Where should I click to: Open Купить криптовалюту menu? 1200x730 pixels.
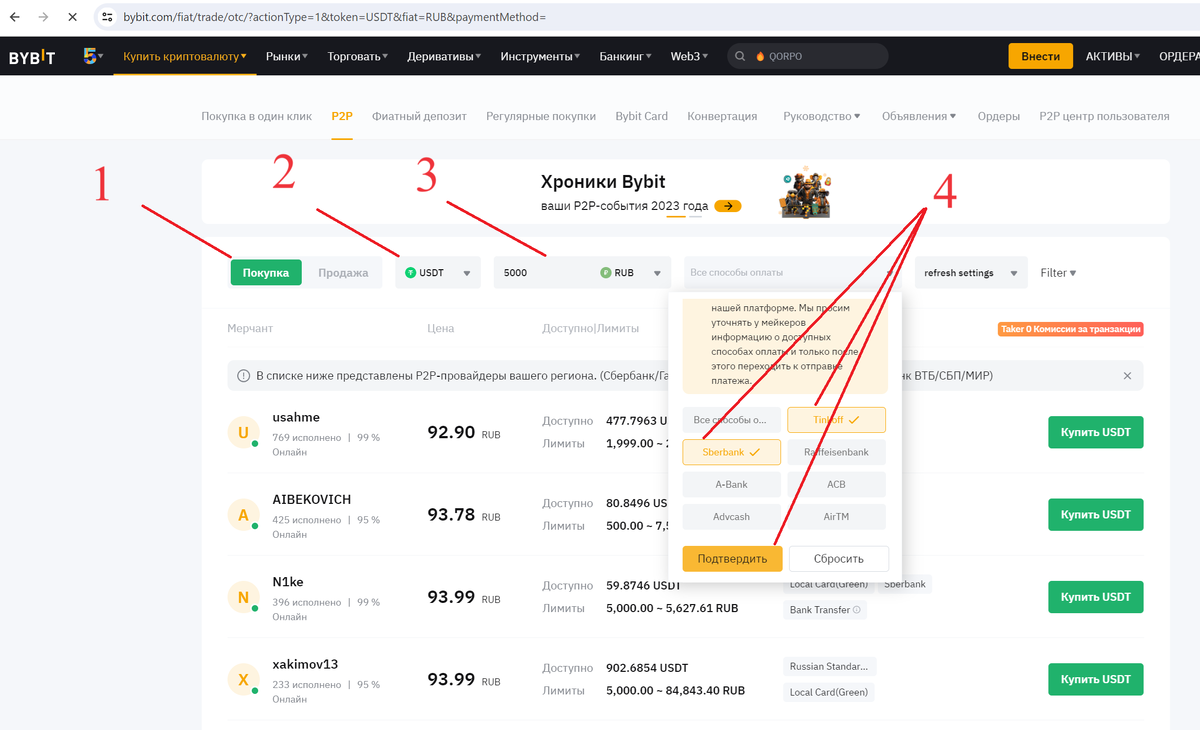coord(185,57)
